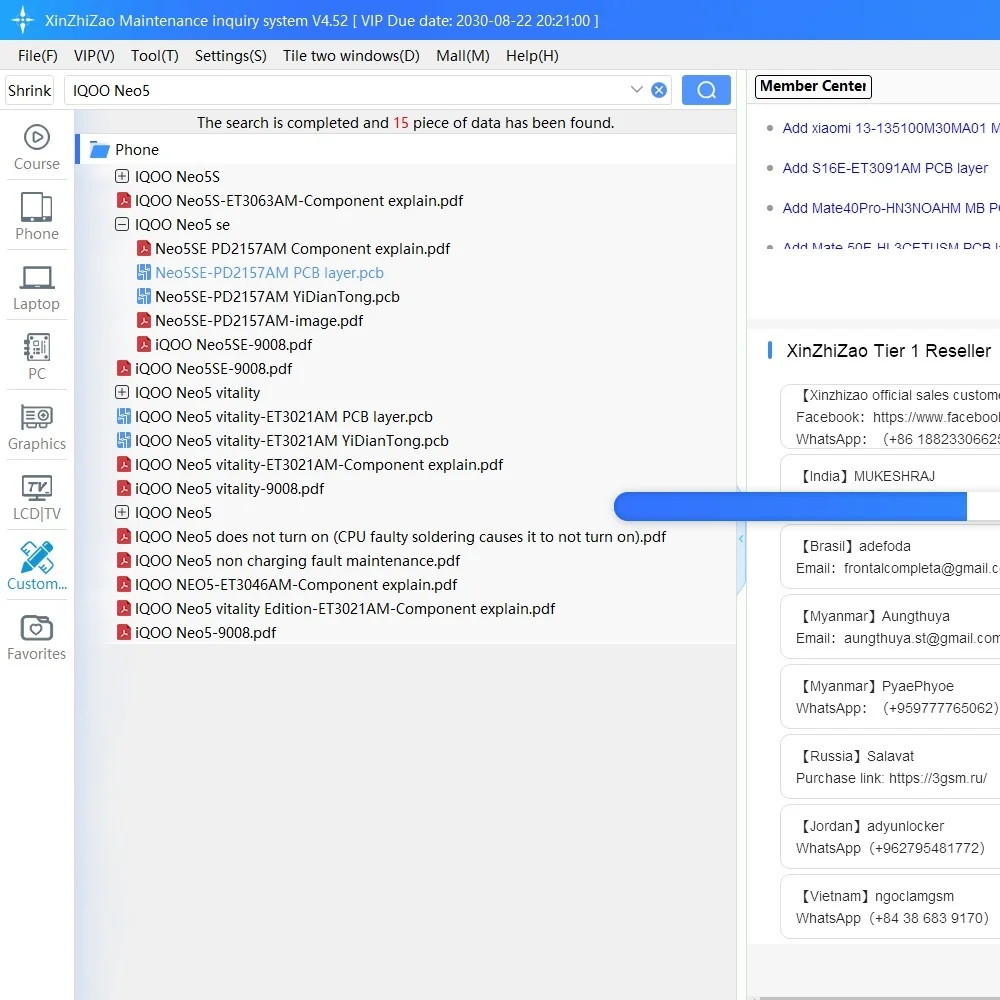Open the search history dropdown arrow
The height and width of the screenshot is (1000, 1000).
pos(636,89)
